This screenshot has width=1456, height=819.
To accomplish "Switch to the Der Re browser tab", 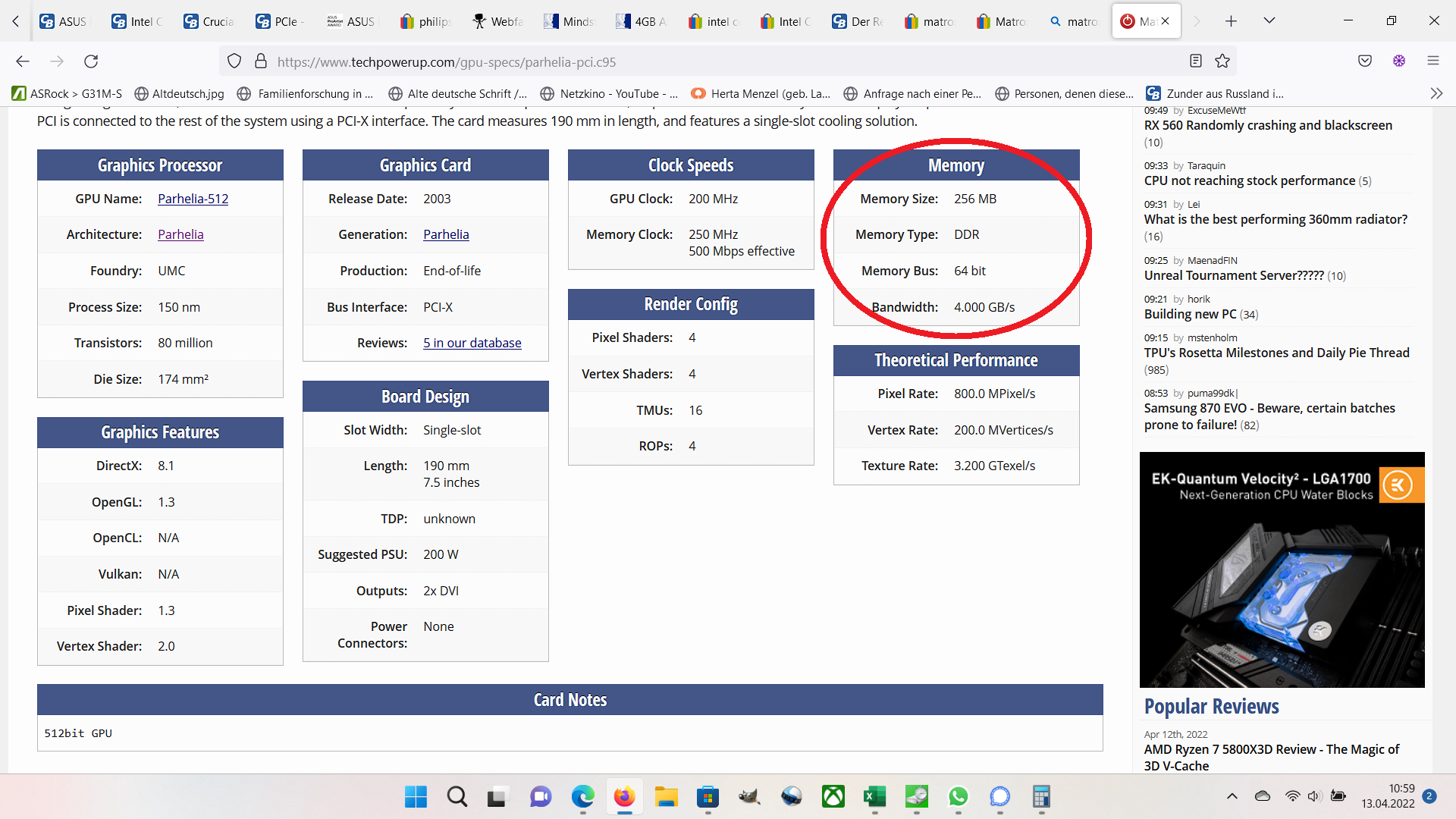I will (x=858, y=21).
